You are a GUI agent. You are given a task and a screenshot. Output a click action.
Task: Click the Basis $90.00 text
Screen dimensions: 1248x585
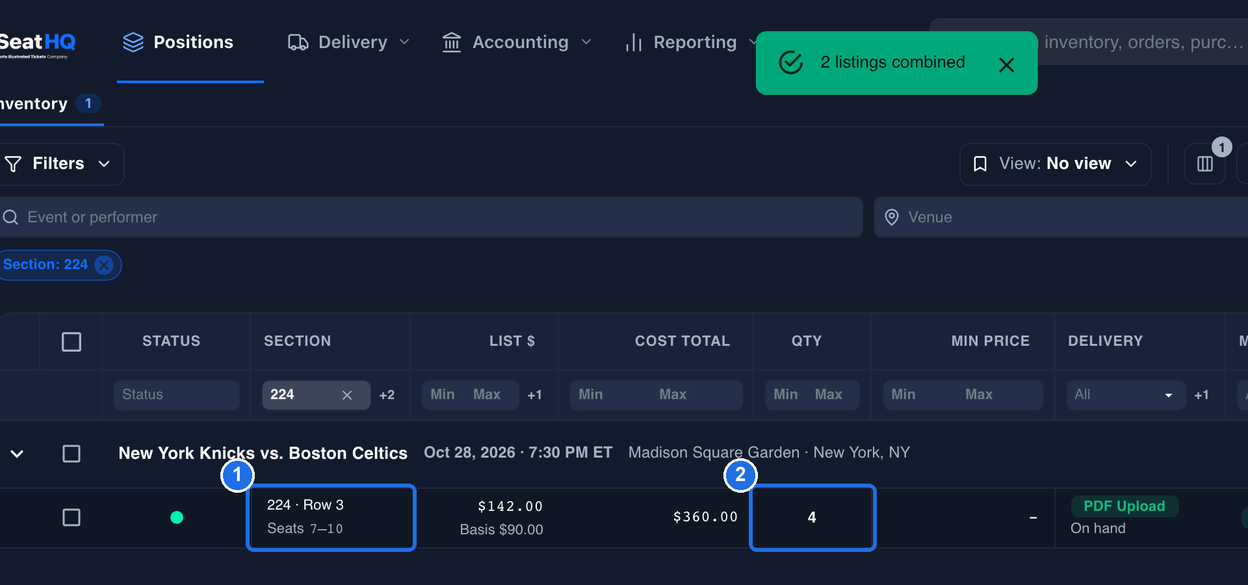click(501, 530)
